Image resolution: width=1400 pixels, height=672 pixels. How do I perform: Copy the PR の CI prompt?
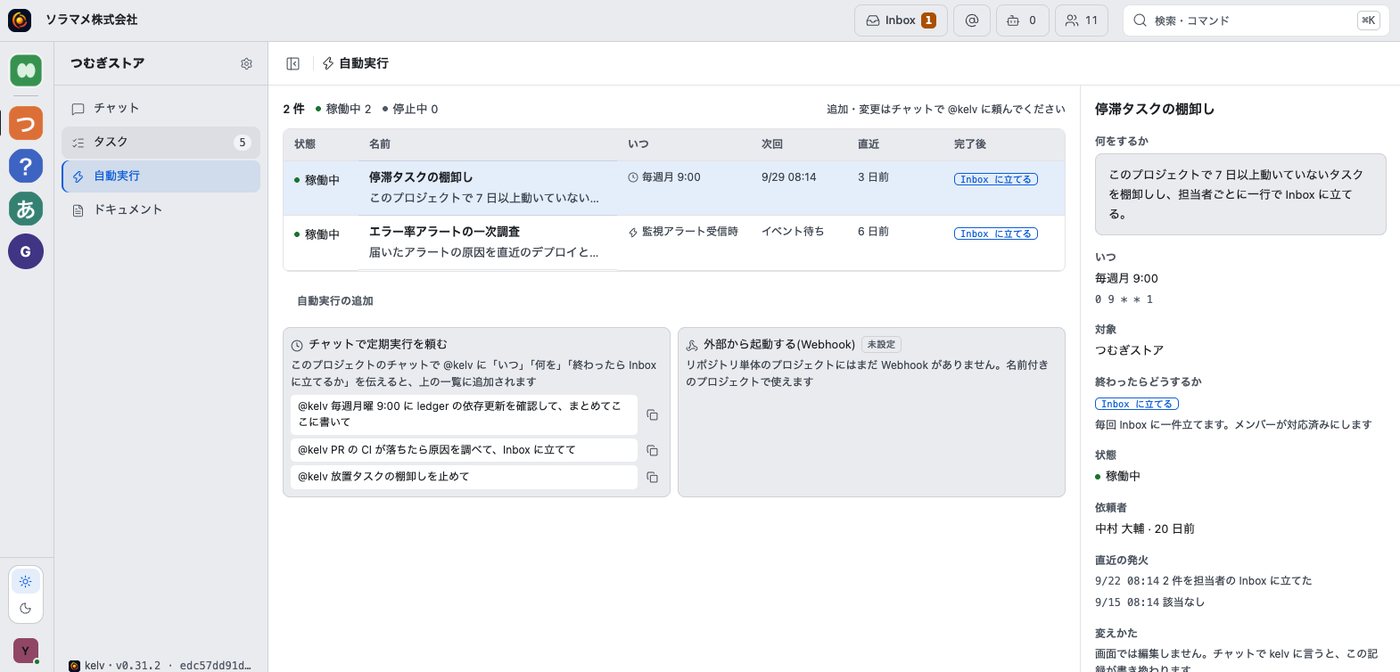[x=652, y=451]
